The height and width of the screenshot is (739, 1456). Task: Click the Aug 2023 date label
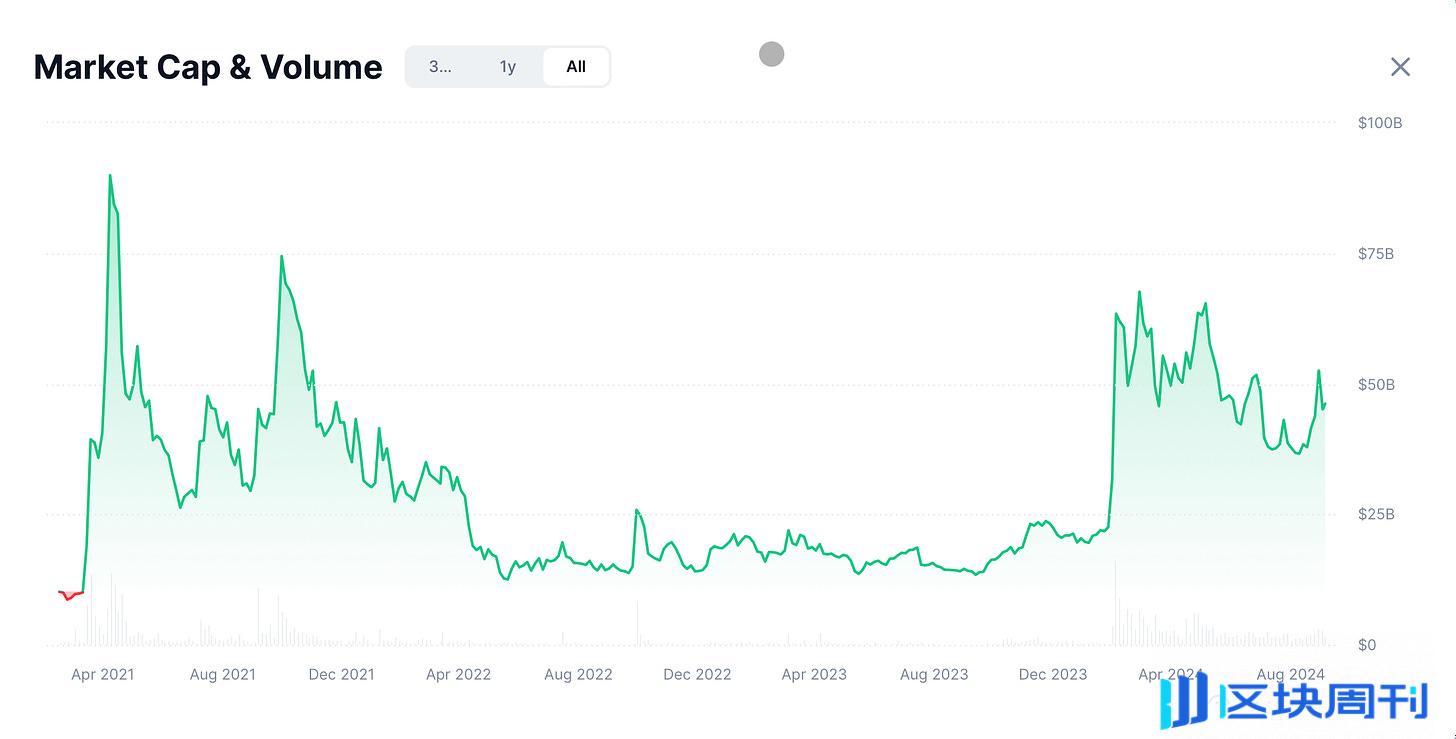point(935,675)
